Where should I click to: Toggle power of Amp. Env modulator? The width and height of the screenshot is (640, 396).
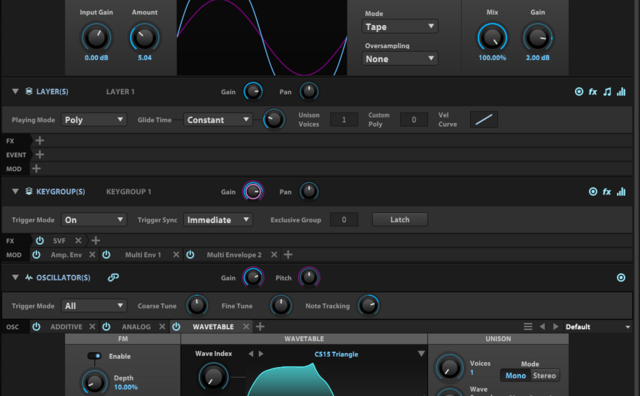click(36, 254)
